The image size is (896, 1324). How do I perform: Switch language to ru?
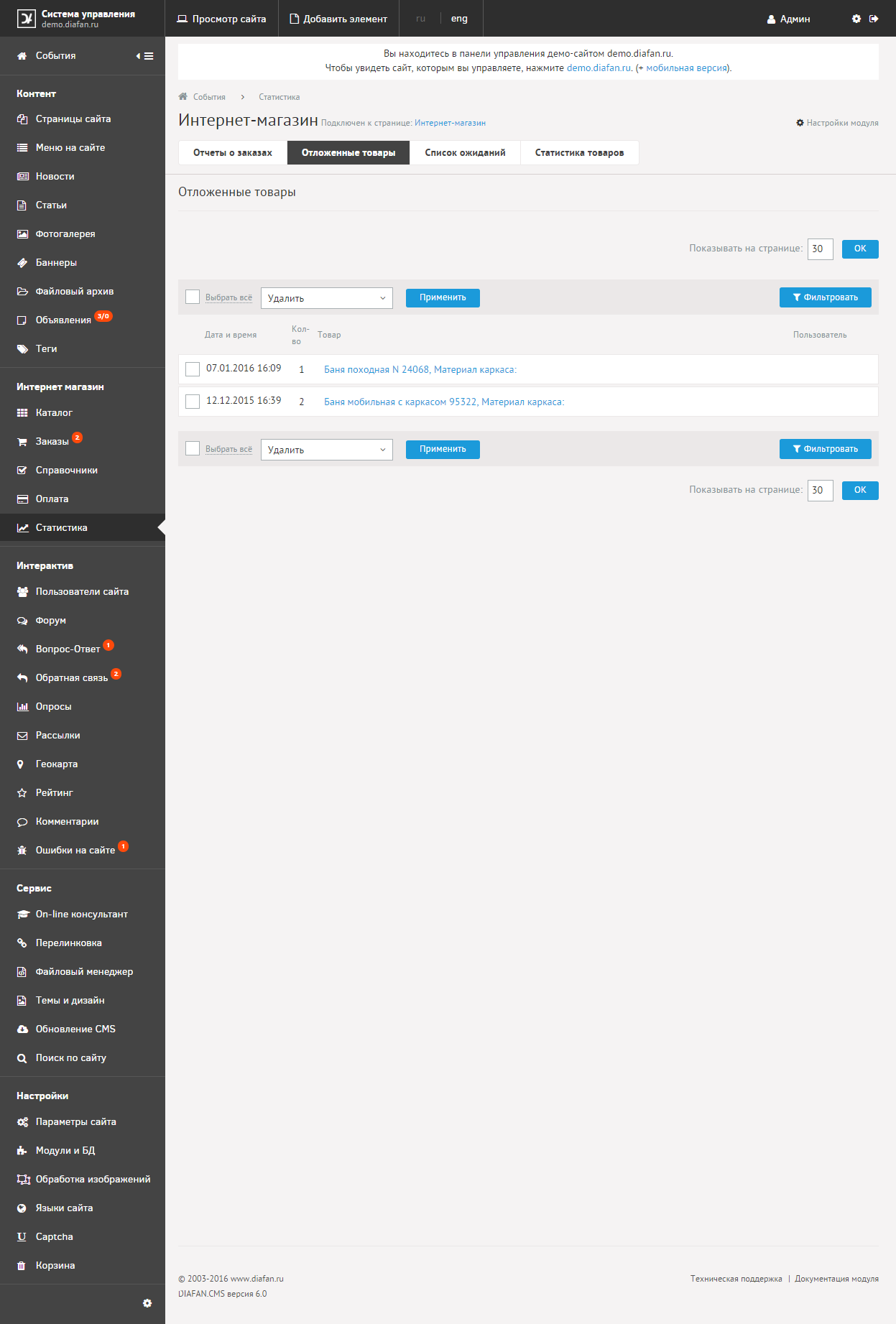[x=420, y=19]
